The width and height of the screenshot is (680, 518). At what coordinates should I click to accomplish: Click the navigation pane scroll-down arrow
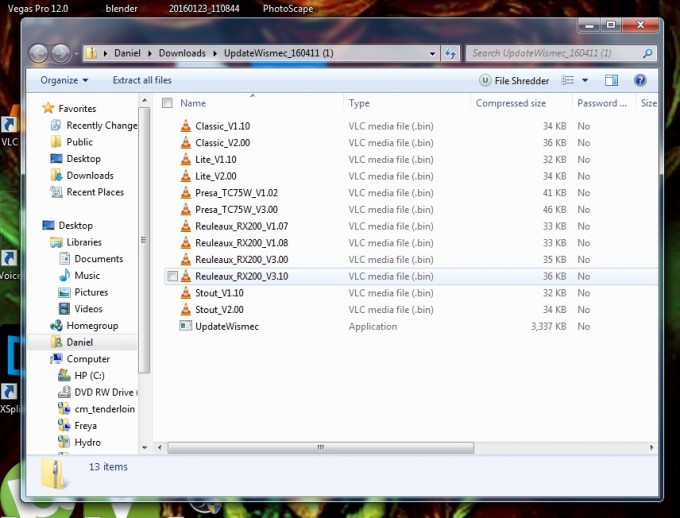144,447
